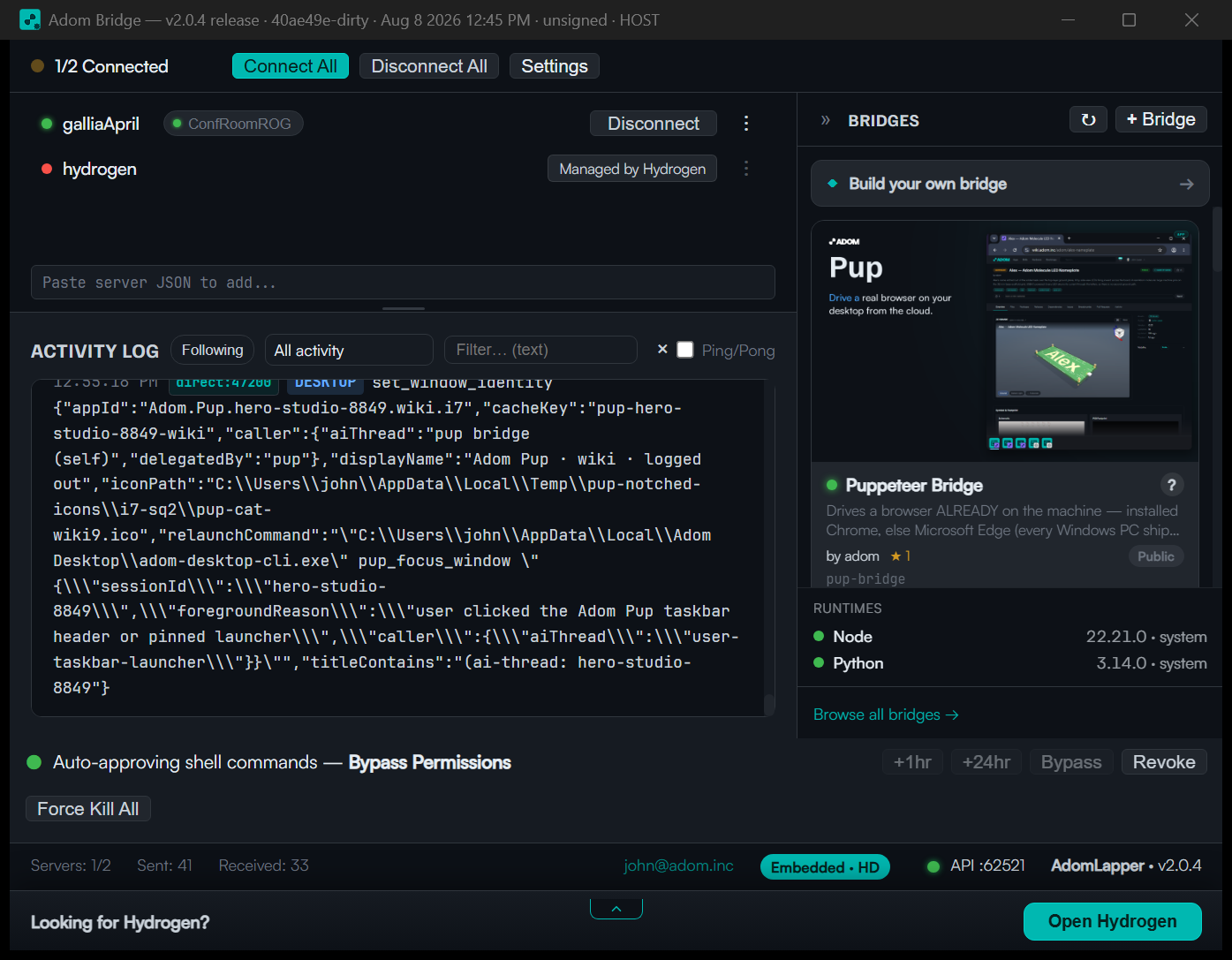Click the hydrogen red status dot
The width and height of the screenshot is (1232, 960).
click(x=47, y=169)
